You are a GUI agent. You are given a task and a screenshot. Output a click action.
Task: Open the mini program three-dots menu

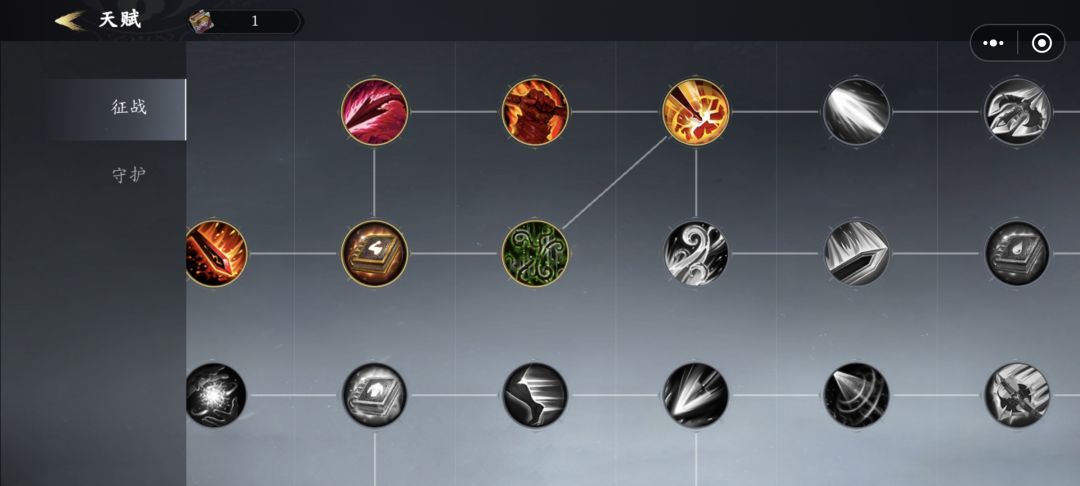click(993, 43)
